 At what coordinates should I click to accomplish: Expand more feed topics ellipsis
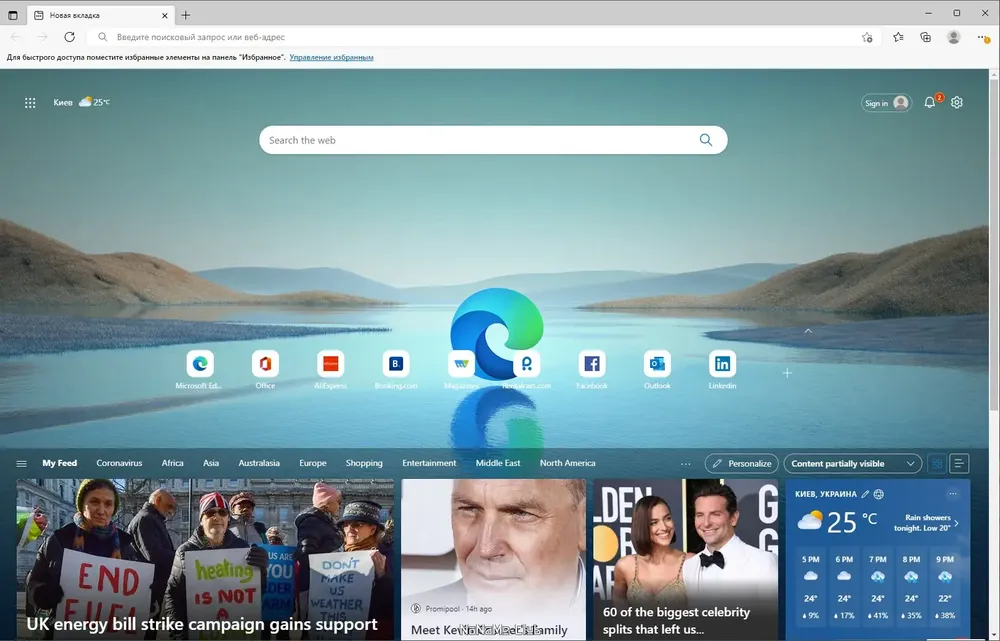click(685, 464)
